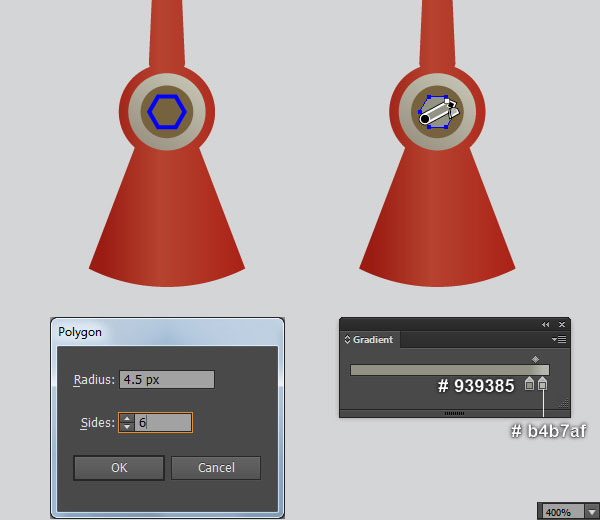Click the selected hexagon with gradient tool cursor
Viewport: 600px width, 520px height.
click(x=437, y=112)
